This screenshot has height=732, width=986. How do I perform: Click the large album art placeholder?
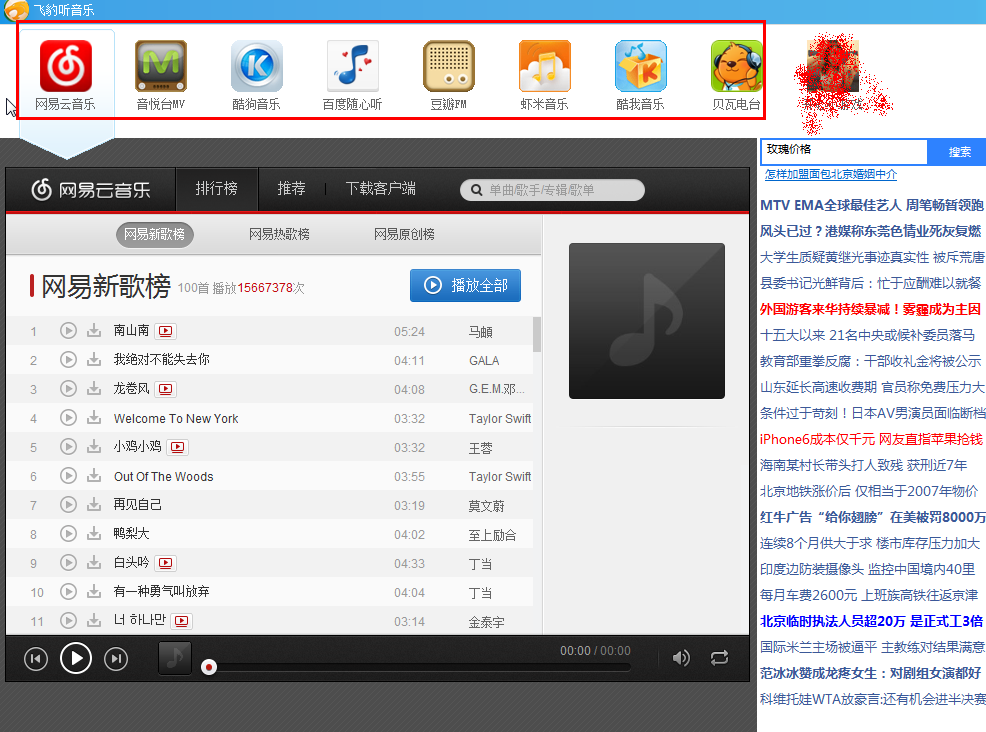pyautogui.click(x=646, y=321)
